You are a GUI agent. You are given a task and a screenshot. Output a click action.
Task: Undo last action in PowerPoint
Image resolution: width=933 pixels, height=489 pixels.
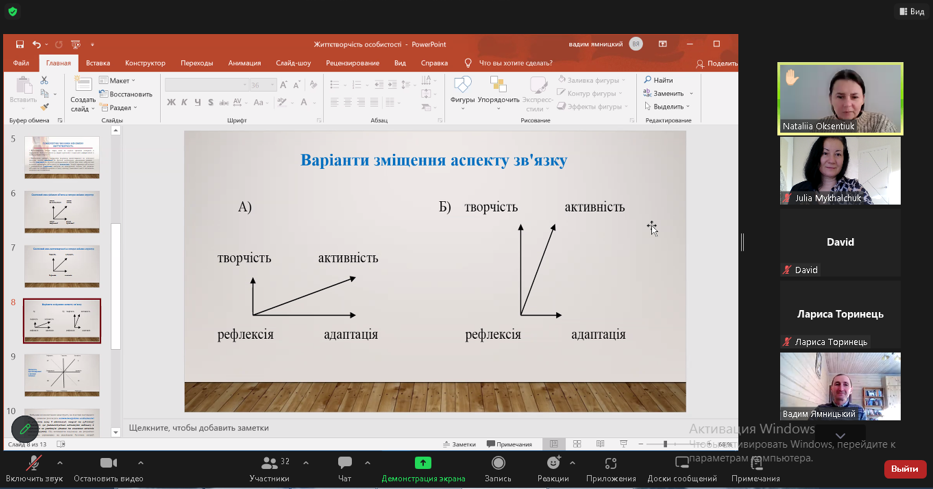coord(37,45)
